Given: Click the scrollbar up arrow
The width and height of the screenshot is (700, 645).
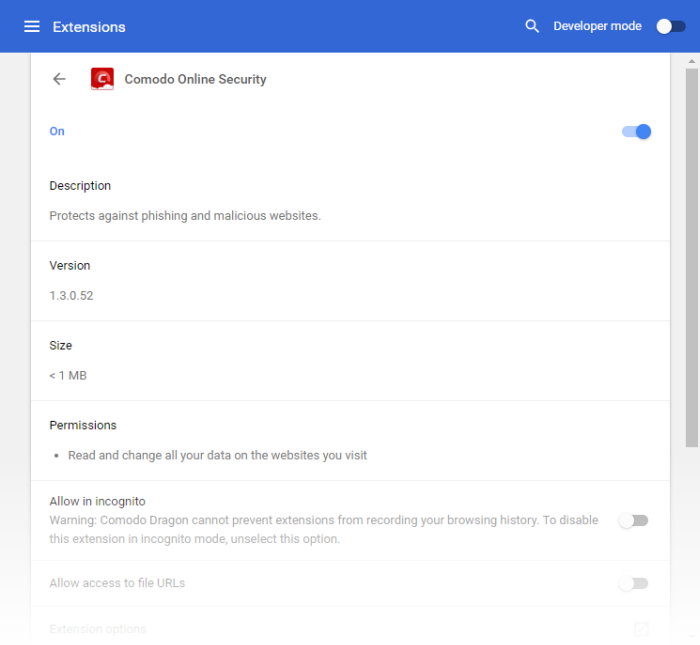Looking at the screenshot, I should pos(692,61).
